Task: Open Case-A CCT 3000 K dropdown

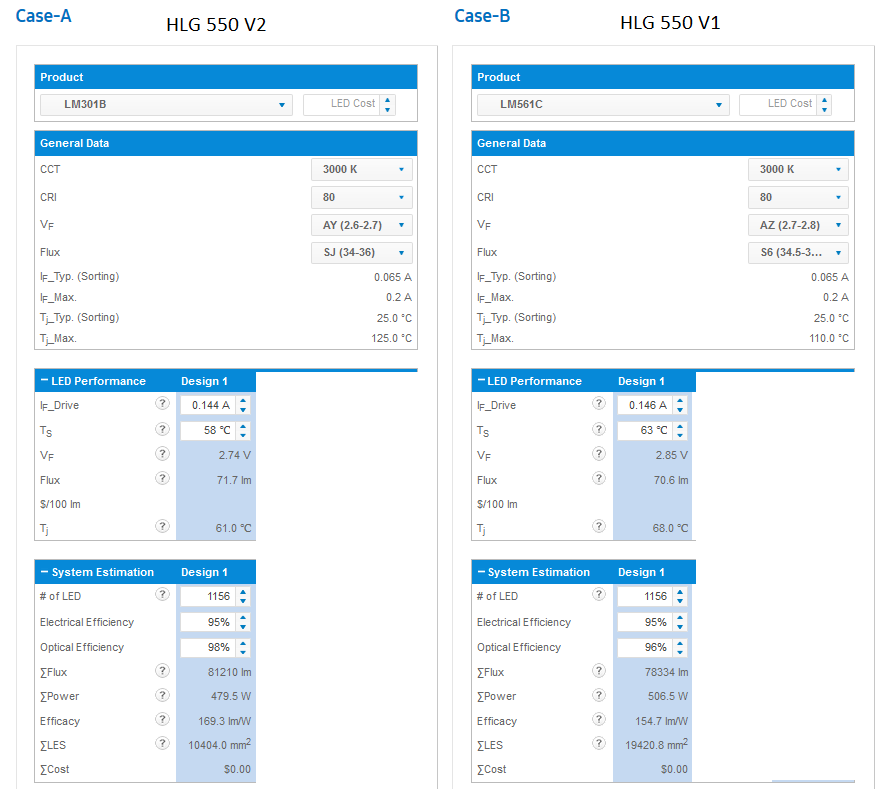Action: coord(362,170)
